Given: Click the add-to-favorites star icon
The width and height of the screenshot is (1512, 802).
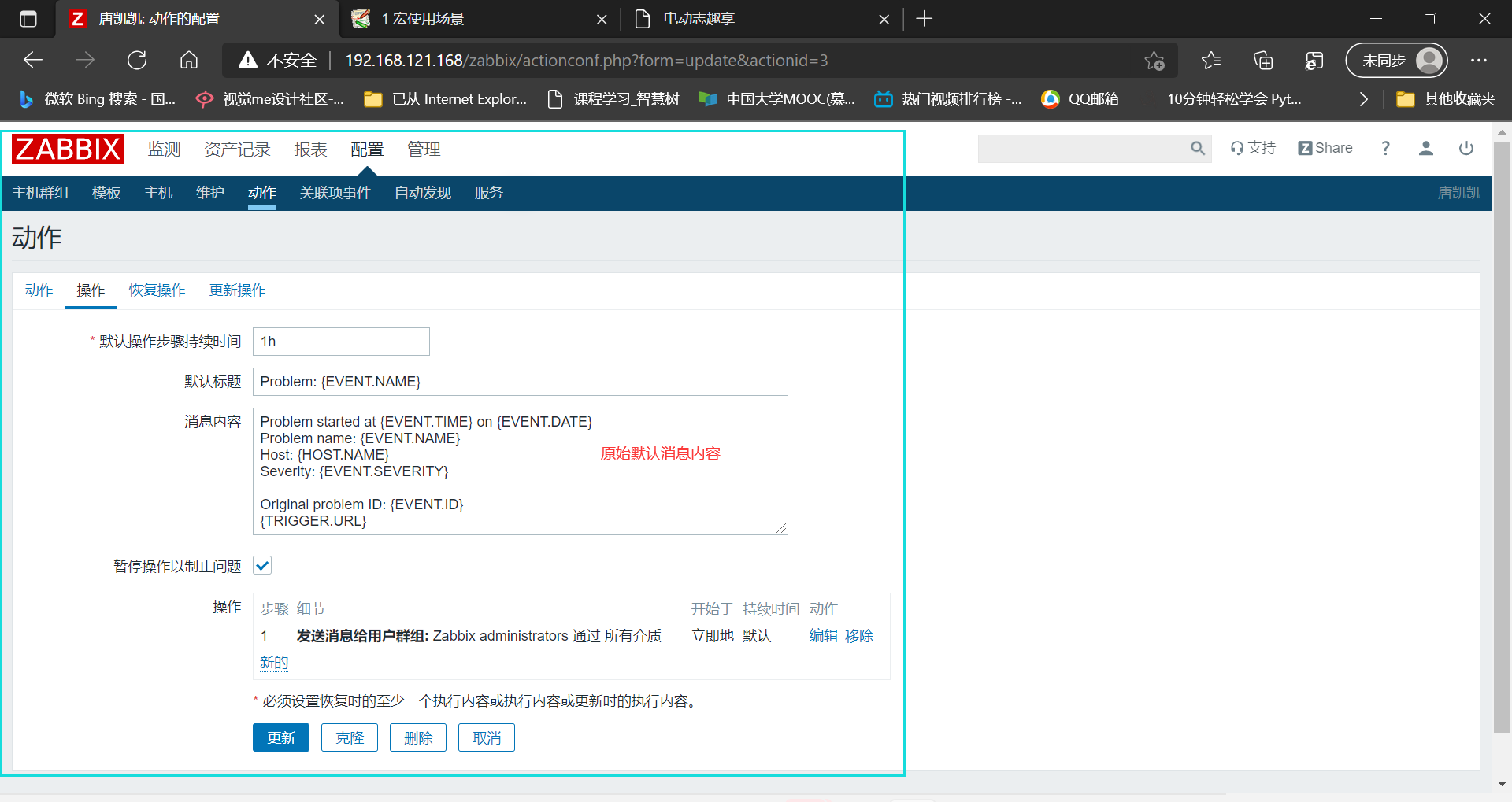Looking at the screenshot, I should tap(1154, 61).
